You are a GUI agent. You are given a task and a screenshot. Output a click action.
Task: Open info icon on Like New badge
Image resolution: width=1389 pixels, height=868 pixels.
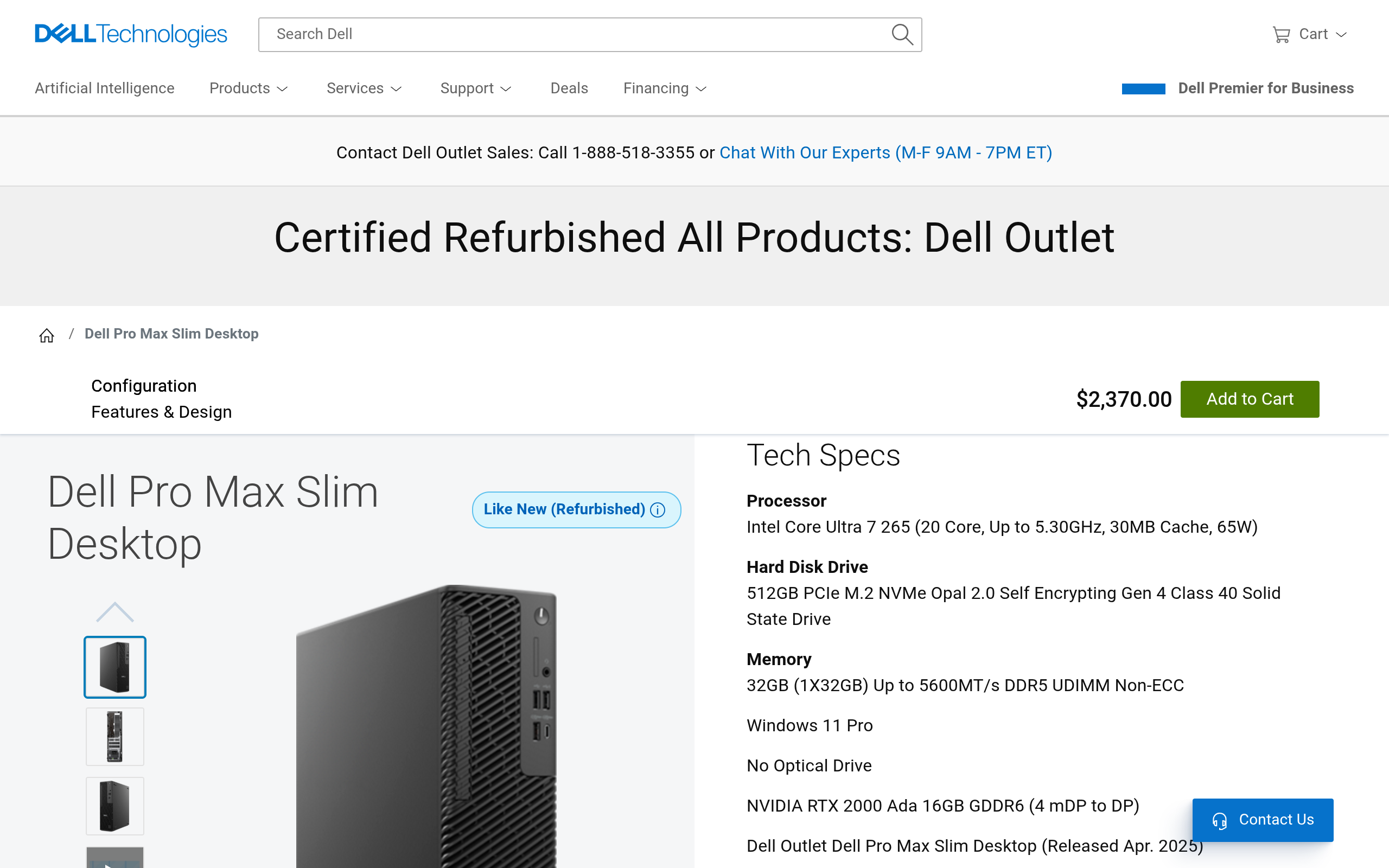pos(658,510)
